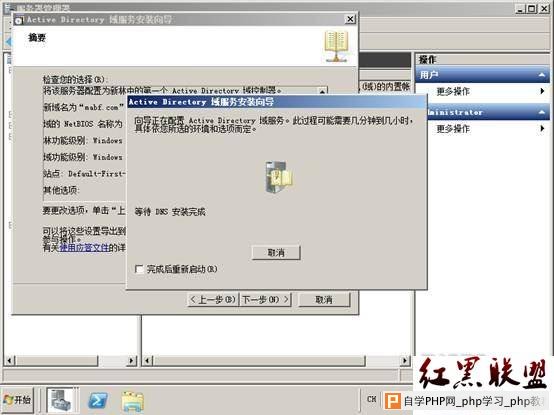Image resolution: width=554 pixels, height=415 pixels.
Task: Click the server configuration progress icon
Action: coord(279,177)
